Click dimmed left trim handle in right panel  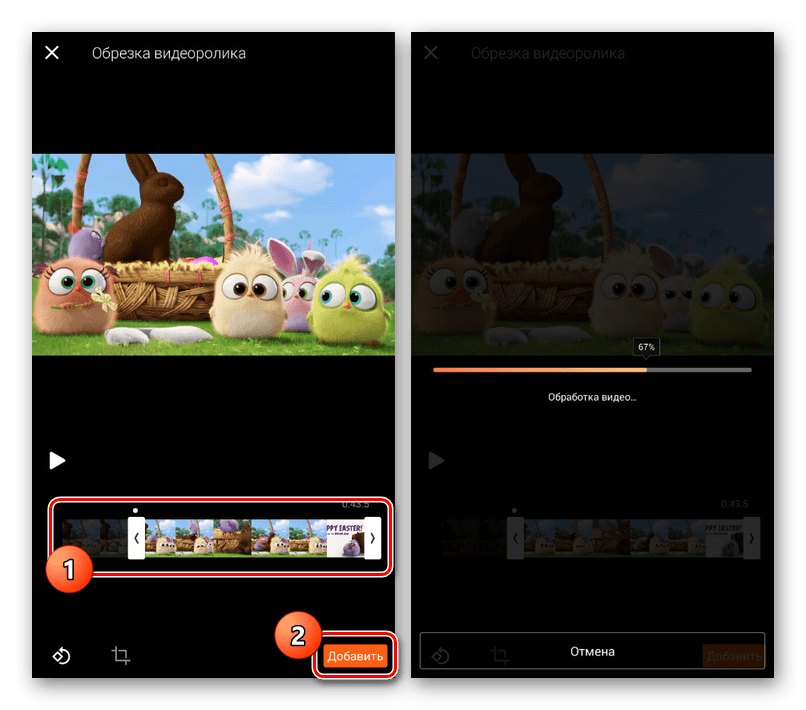pos(515,538)
